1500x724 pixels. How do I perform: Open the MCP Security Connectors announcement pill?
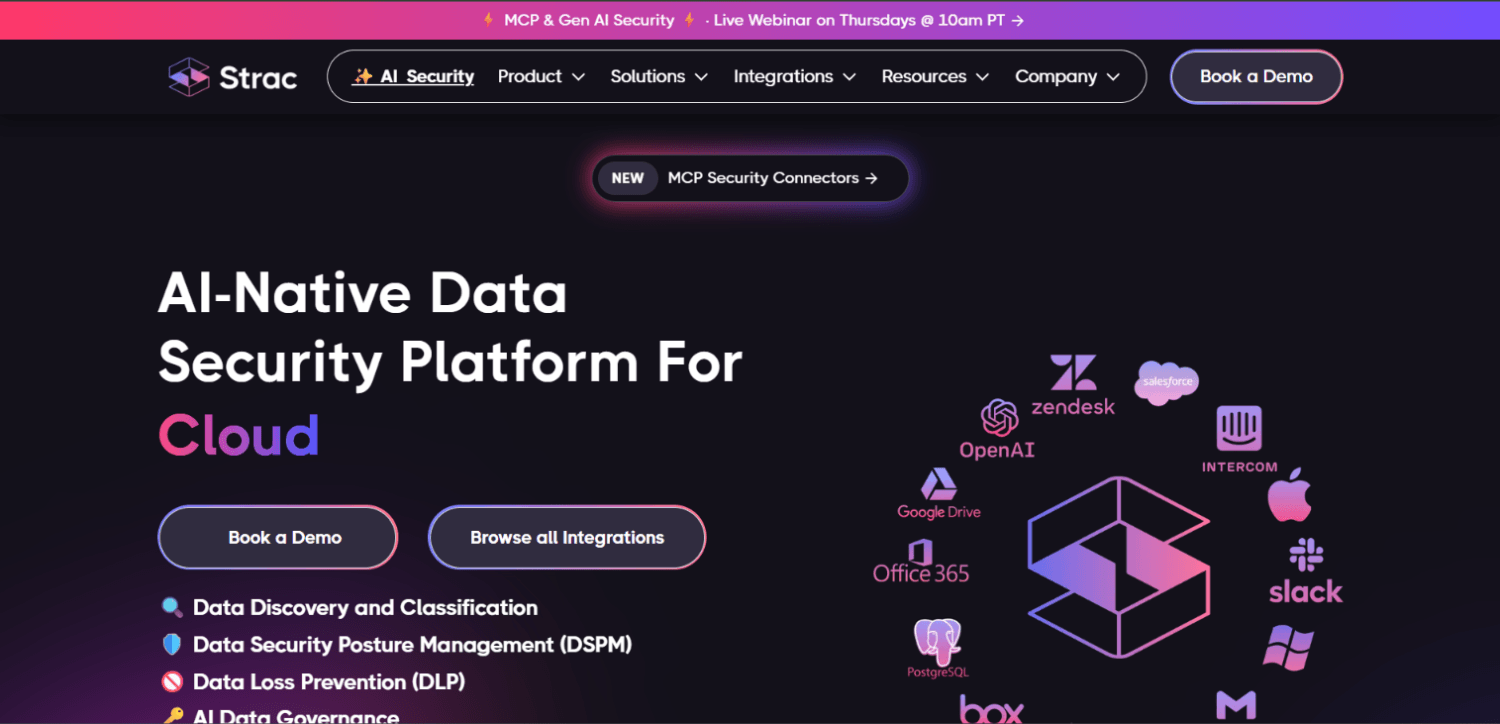[x=750, y=178]
